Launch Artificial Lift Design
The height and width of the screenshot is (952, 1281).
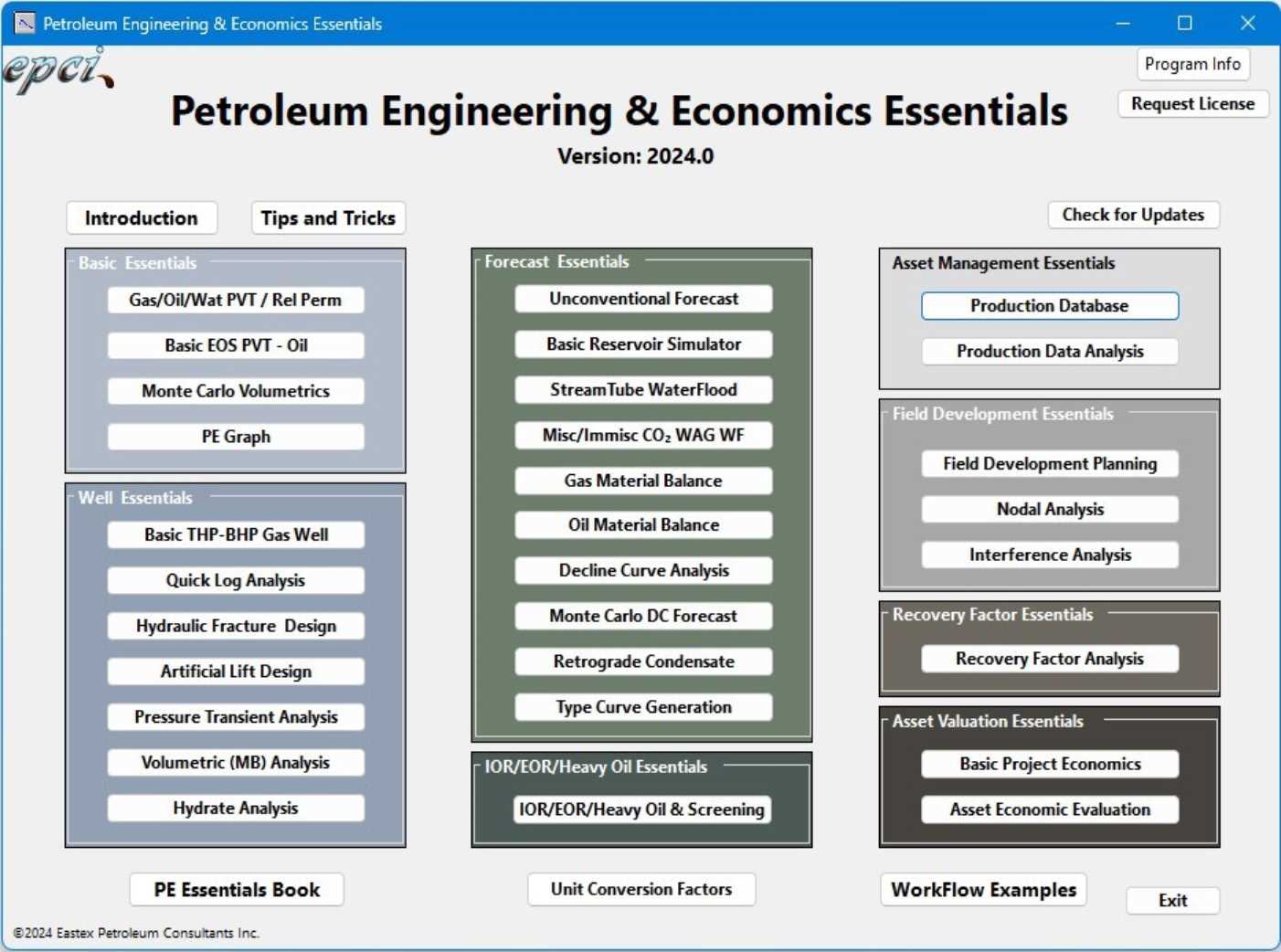pyautogui.click(x=236, y=672)
